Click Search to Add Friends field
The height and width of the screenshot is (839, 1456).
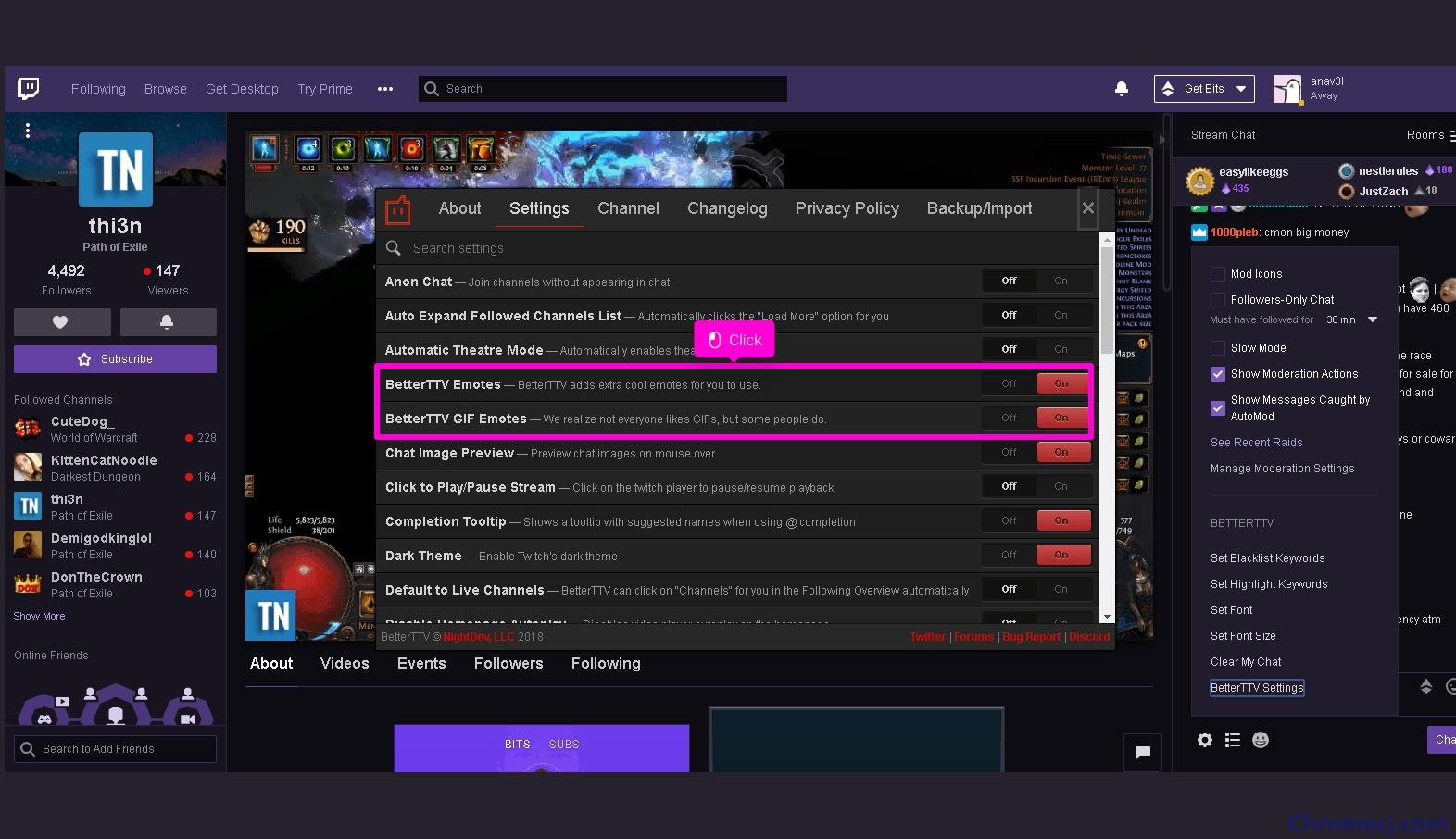pyautogui.click(x=115, y=749)
